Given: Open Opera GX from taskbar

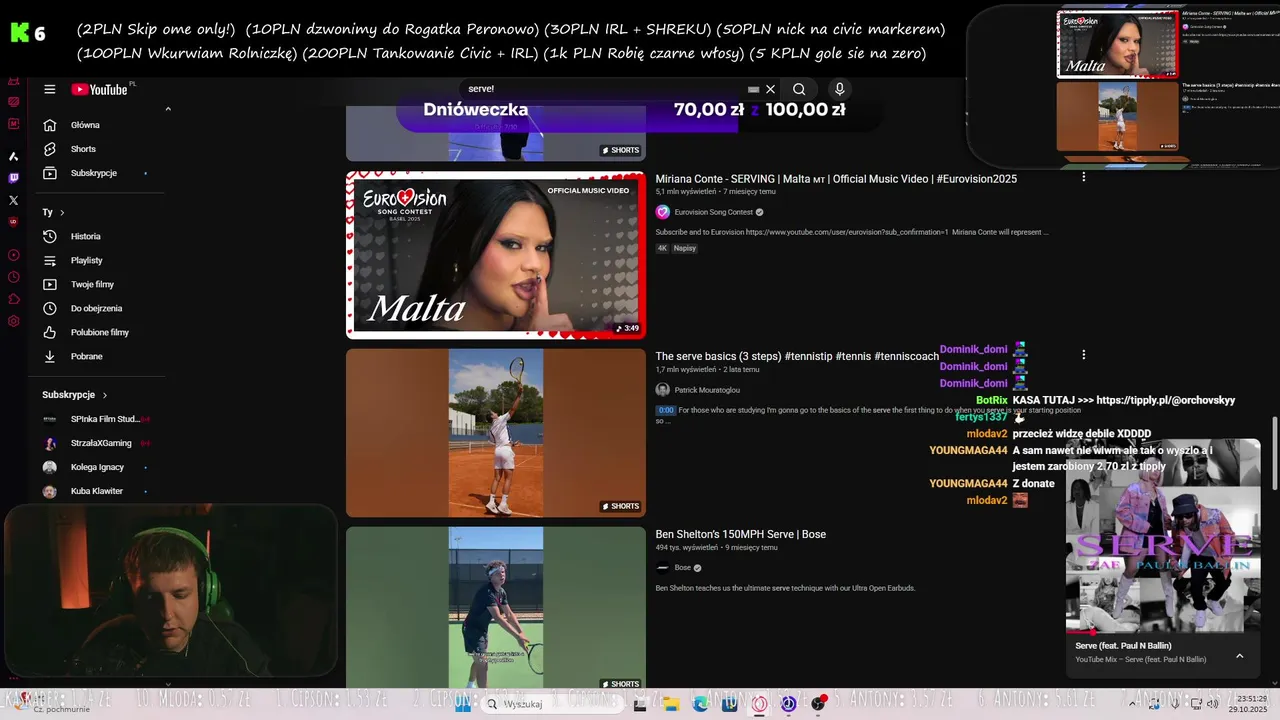Looking at the screenshot, I should tap(760, 704).
